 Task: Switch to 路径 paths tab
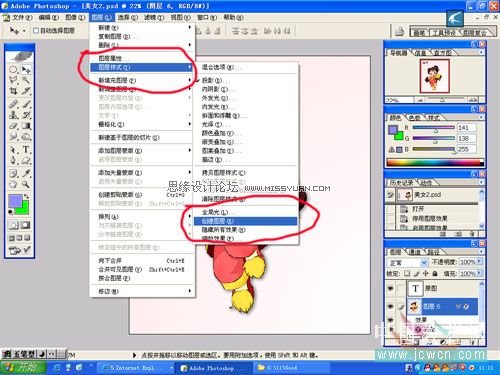pyautogui.click(x=433, y=252)
